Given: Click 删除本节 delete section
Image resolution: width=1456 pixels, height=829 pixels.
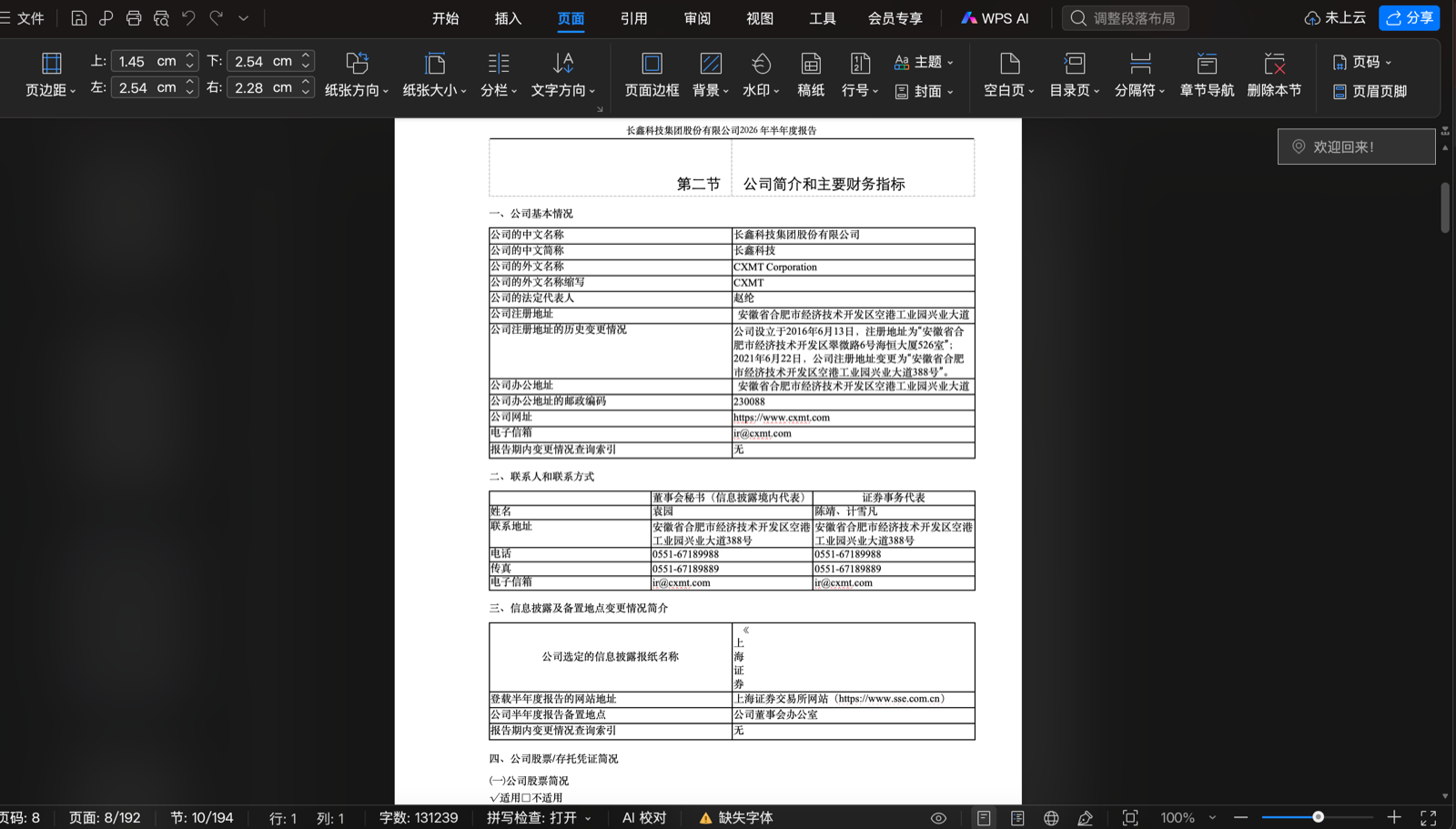Looking at the screenshot, I should (1274, 75).
